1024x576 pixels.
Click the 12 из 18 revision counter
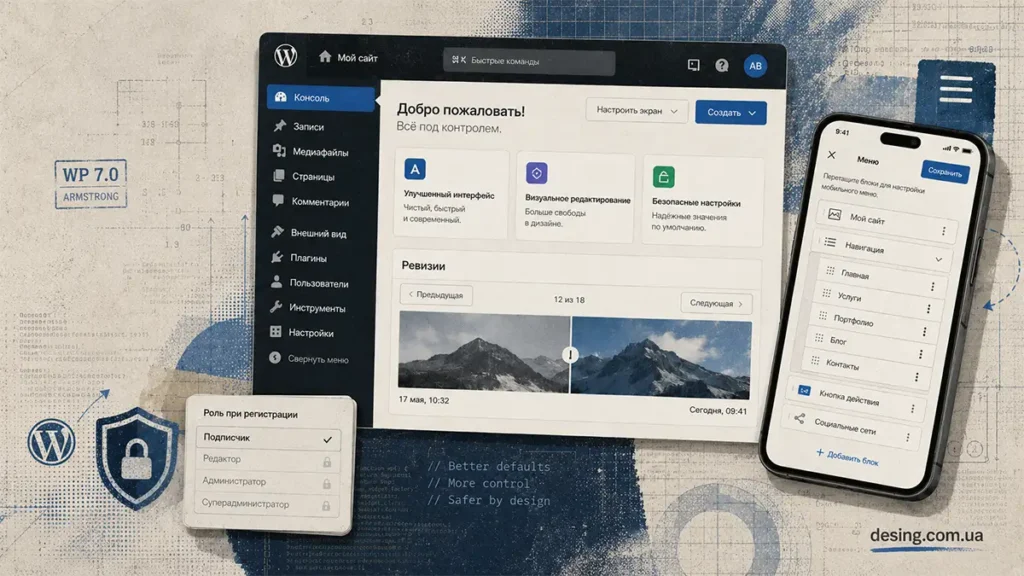[569, 299]
